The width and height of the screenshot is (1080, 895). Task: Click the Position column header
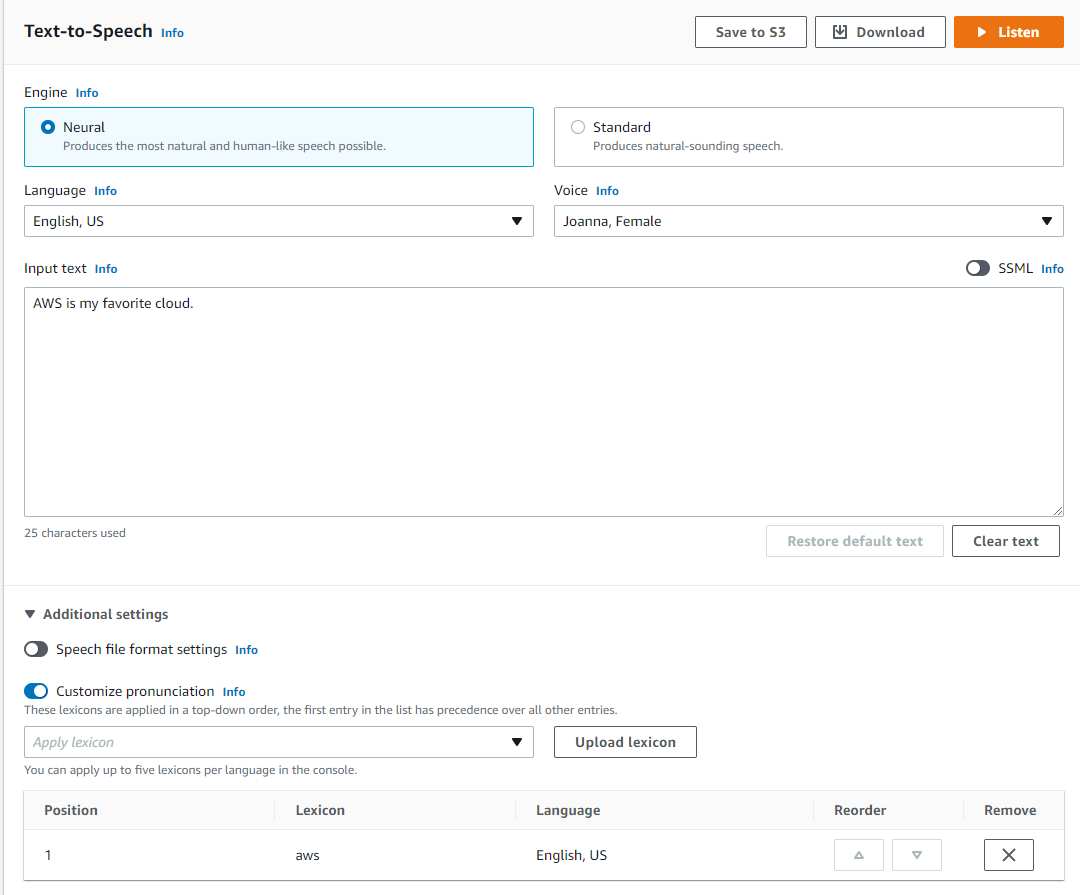pos(71,810)
